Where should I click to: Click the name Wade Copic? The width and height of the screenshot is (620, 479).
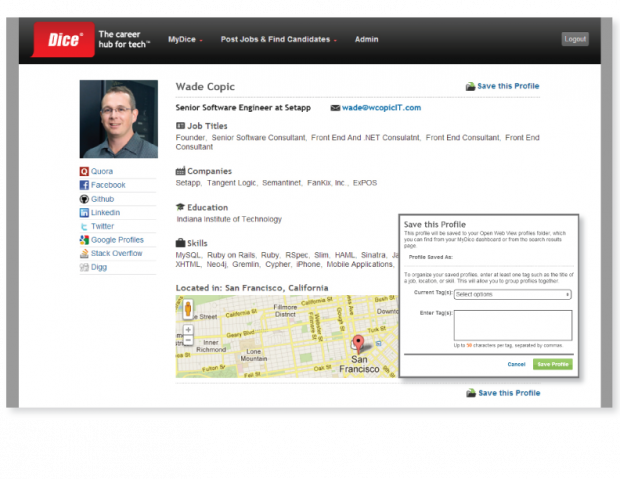pyautogui.click(x=205, y=87)
